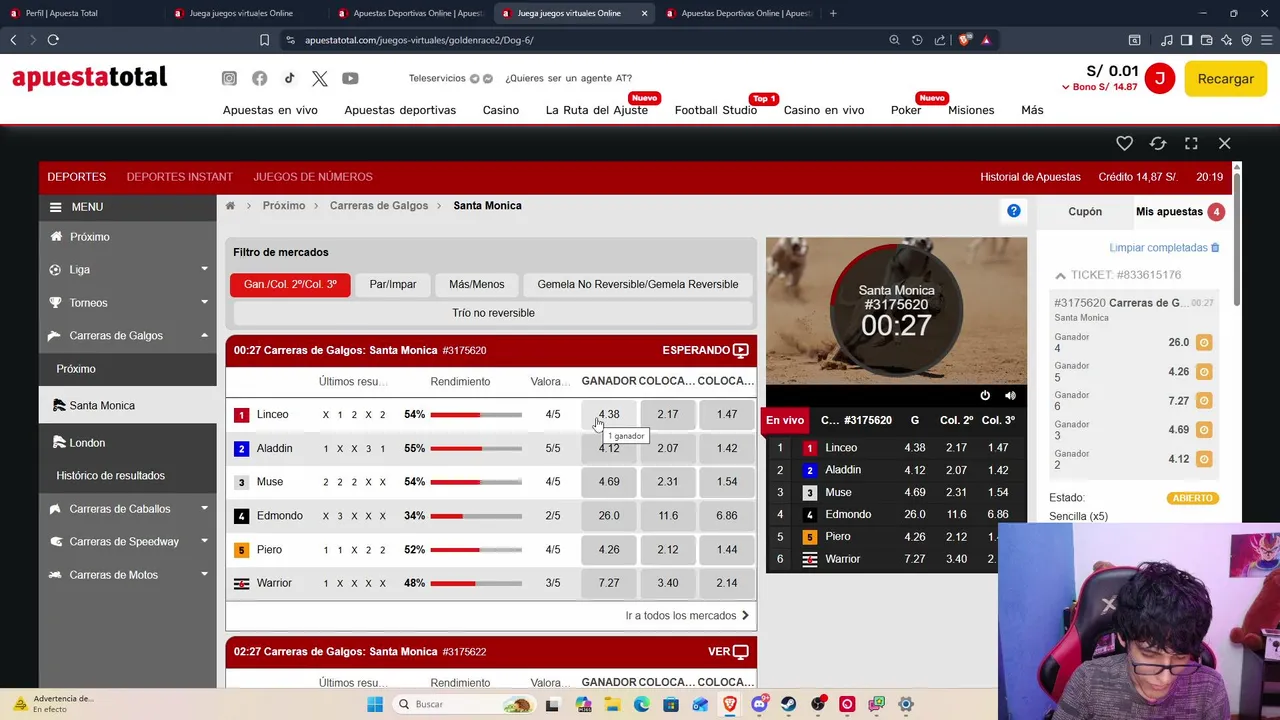Screen dimensions: 1280x720
Task: Select the Par/Impar market filter
Action: (393, 285)
